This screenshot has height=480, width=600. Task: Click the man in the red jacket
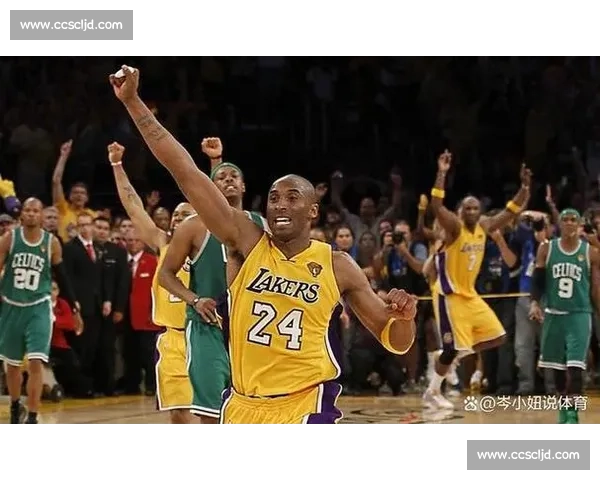click(142, 292)
